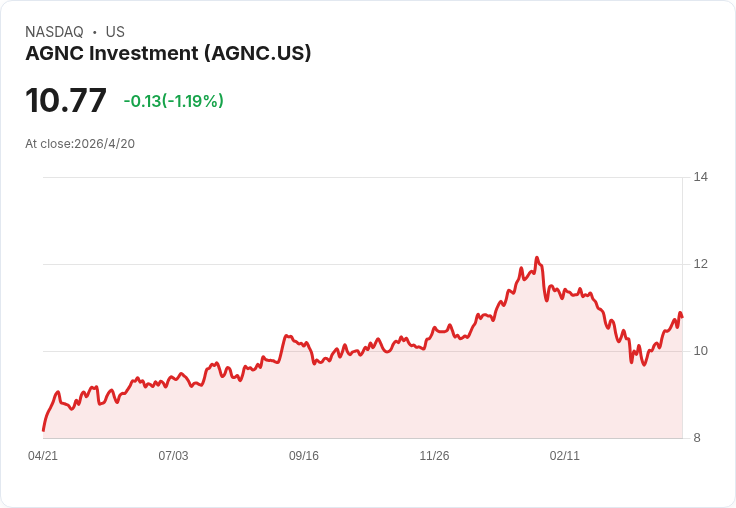This screenshot has height=508, width=736.
Task: Click the 14 y-axis label
Action: coord(701,177)
